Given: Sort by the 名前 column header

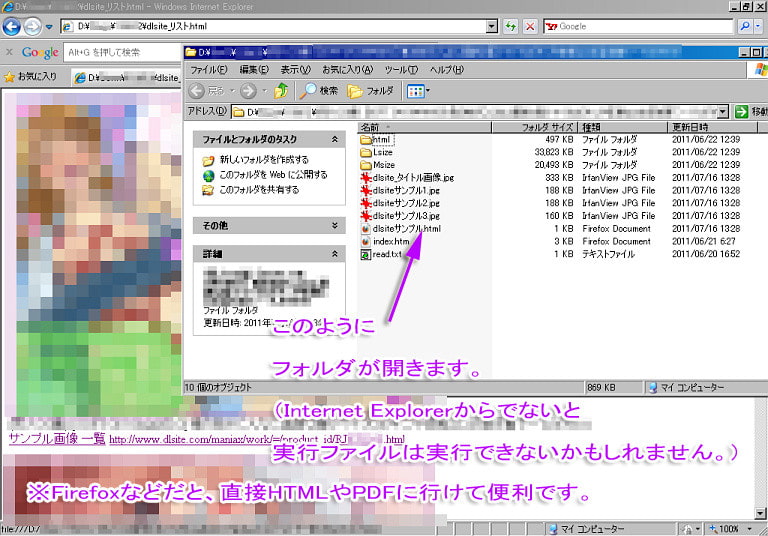Looking at the screenshot, I should pos(424,127).
